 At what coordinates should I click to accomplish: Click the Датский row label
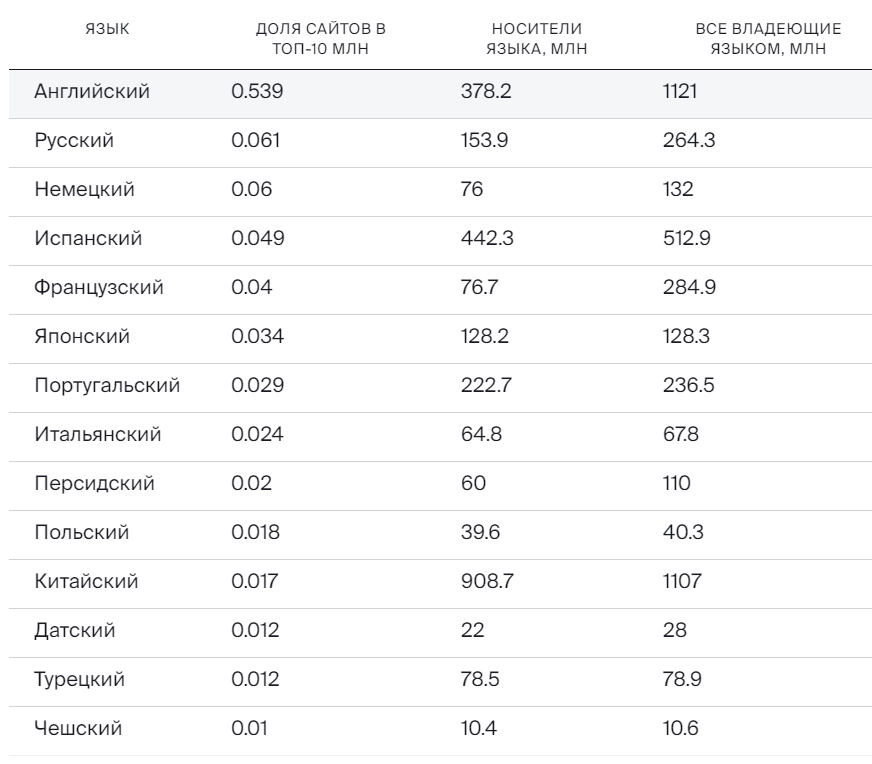click(75, 631)
